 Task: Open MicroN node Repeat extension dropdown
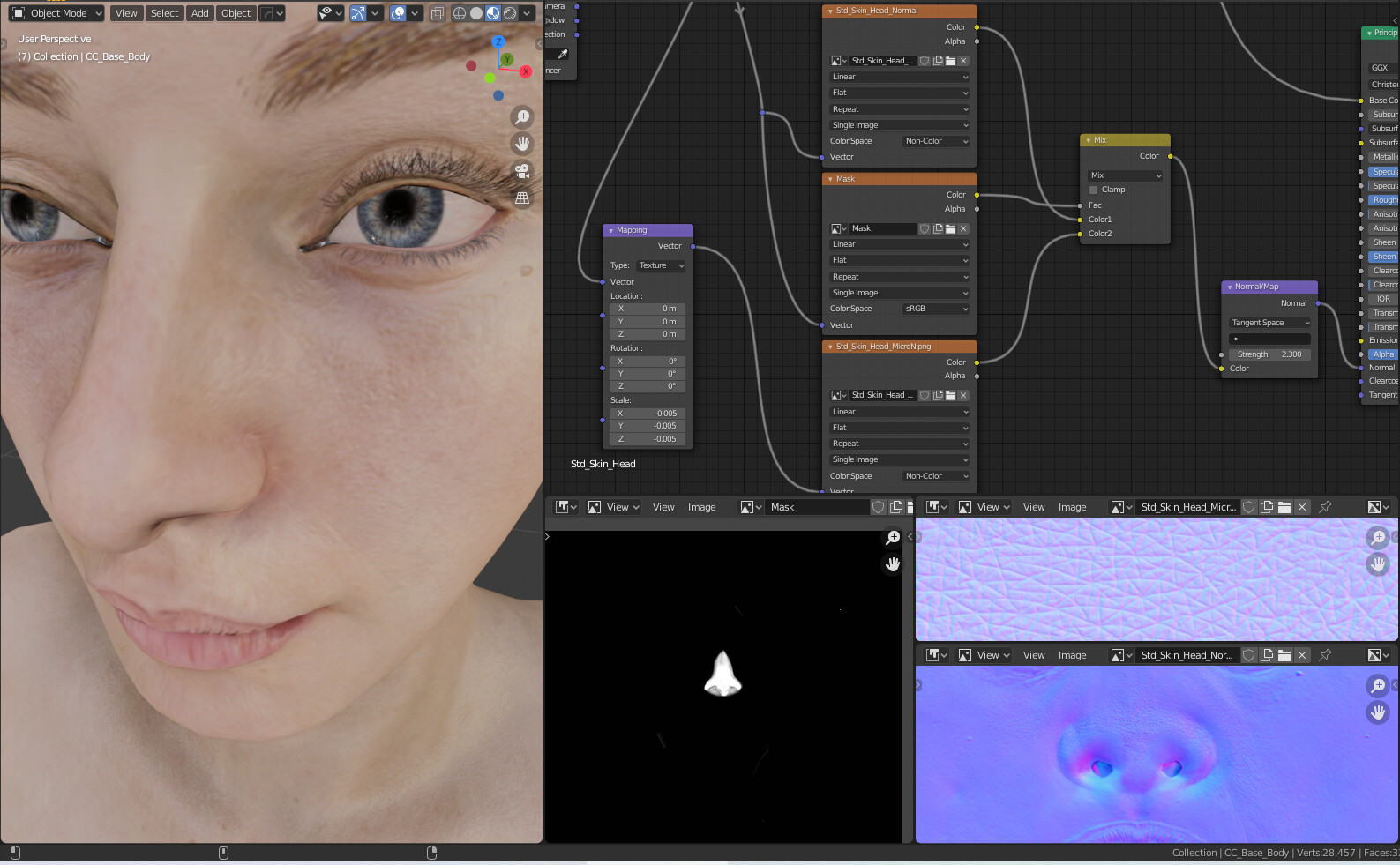click(x=899, y=444)
